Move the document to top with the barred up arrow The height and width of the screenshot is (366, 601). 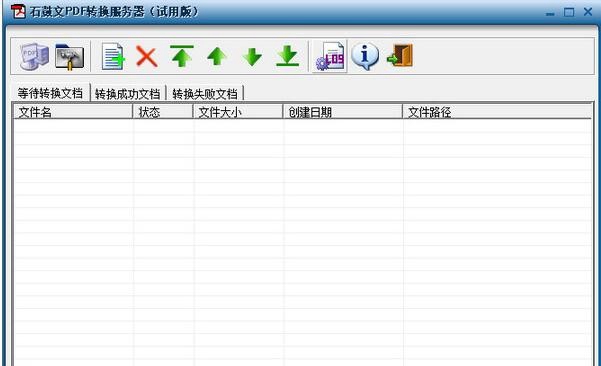[182, 56]
